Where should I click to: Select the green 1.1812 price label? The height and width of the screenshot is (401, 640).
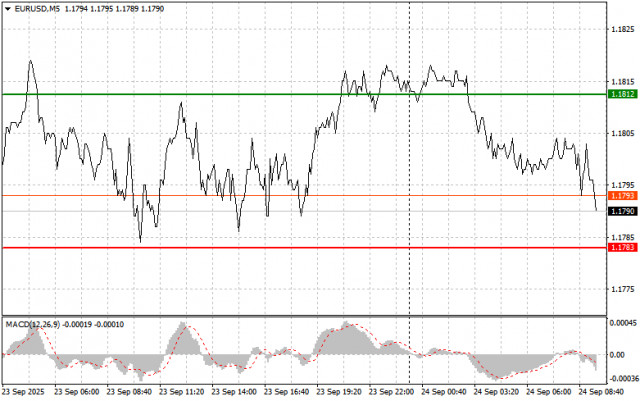pos(622,94)
